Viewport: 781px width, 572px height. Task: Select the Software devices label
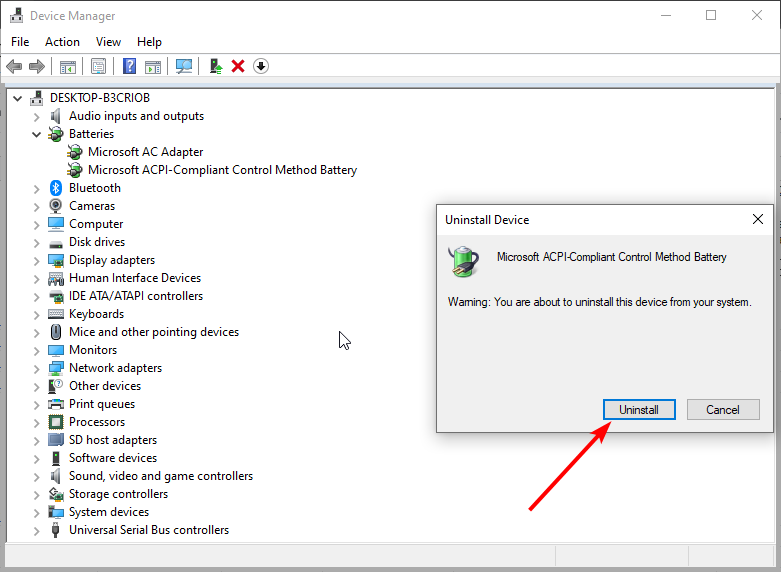[x=113, y=458]
